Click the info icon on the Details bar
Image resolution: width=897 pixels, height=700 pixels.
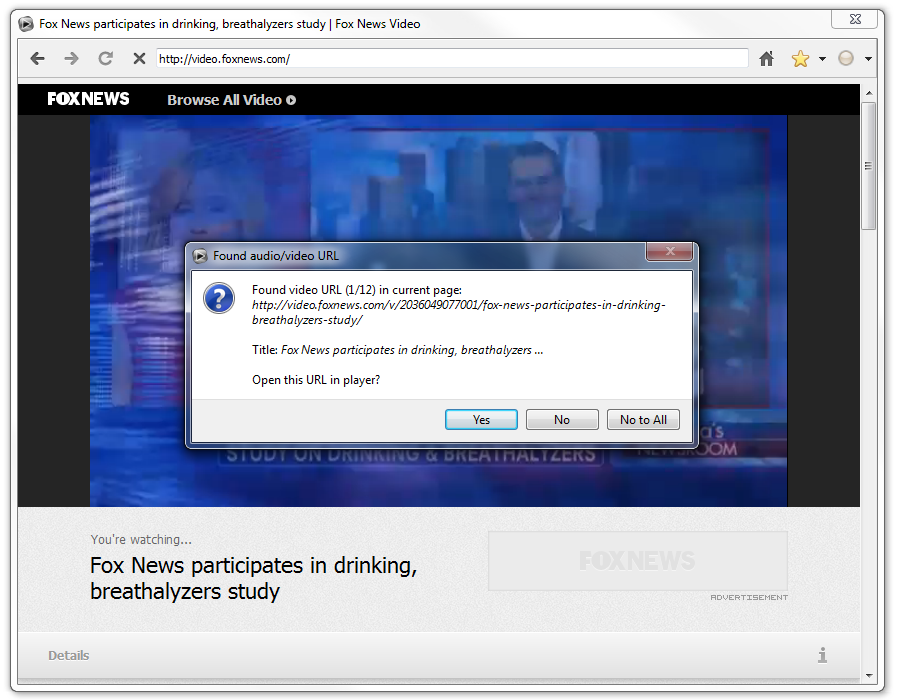[x=822, y=655]
